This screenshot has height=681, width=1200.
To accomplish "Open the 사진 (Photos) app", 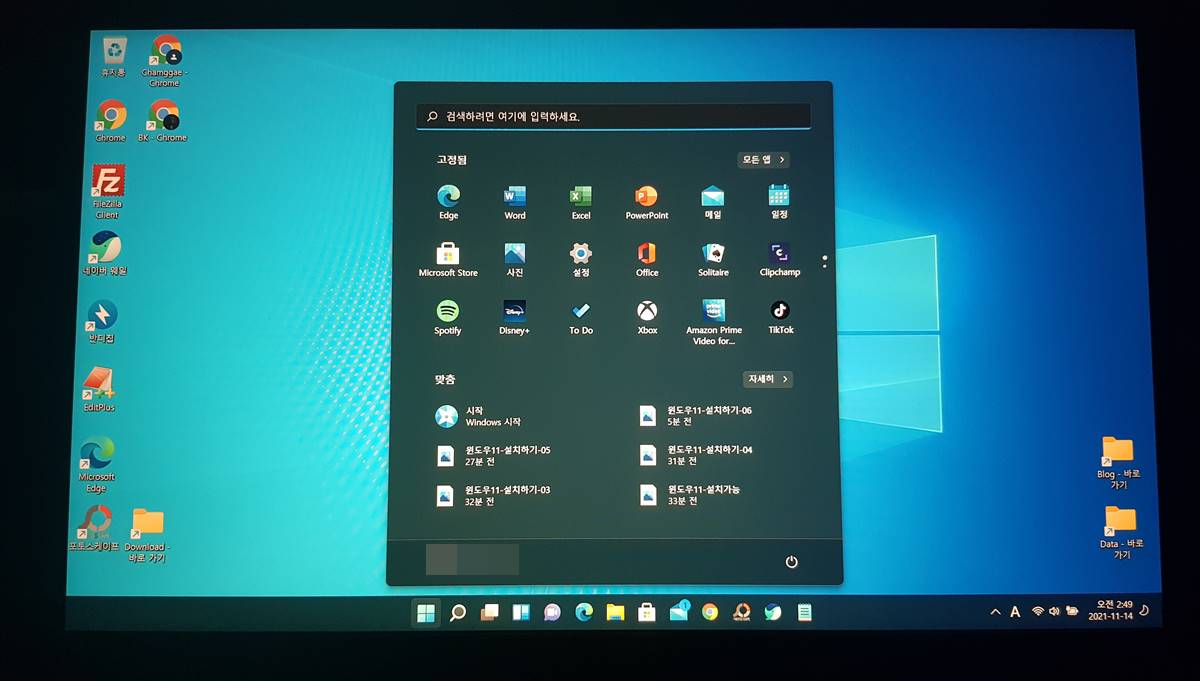I will 515,259.
